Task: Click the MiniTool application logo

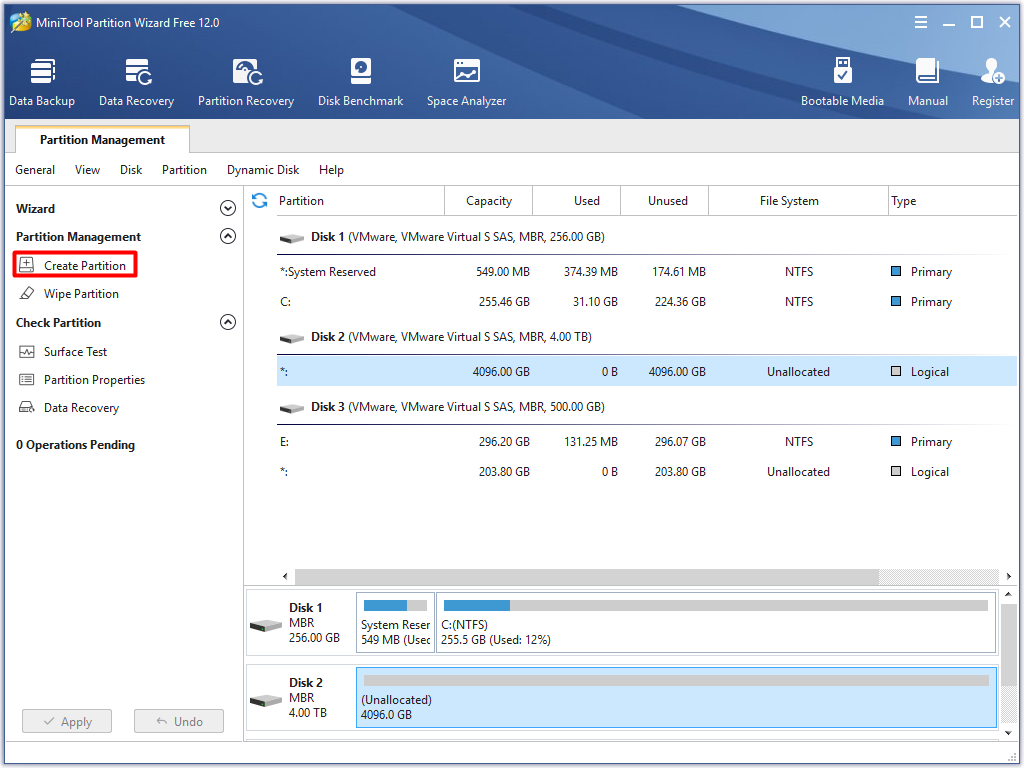Action: 20,22
